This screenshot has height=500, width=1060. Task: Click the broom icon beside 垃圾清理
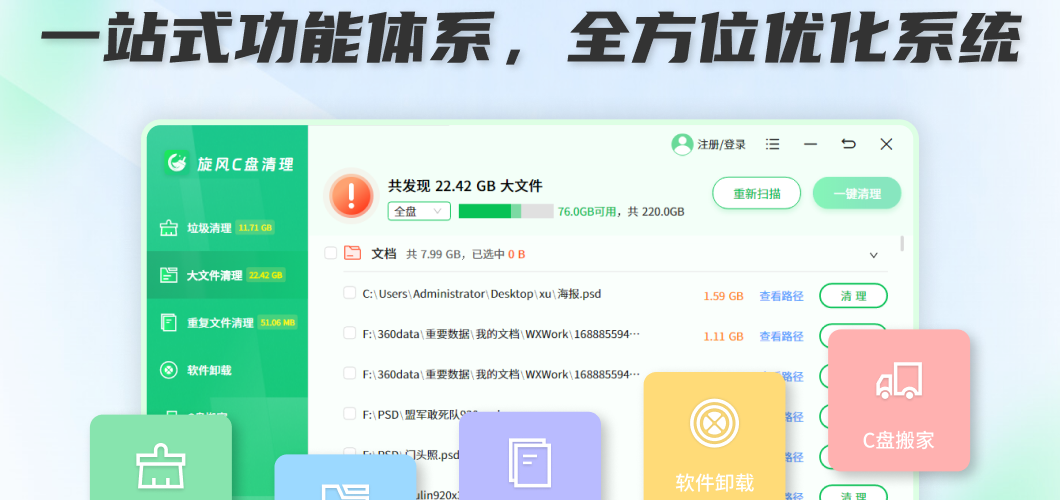(x=168, y=228)
